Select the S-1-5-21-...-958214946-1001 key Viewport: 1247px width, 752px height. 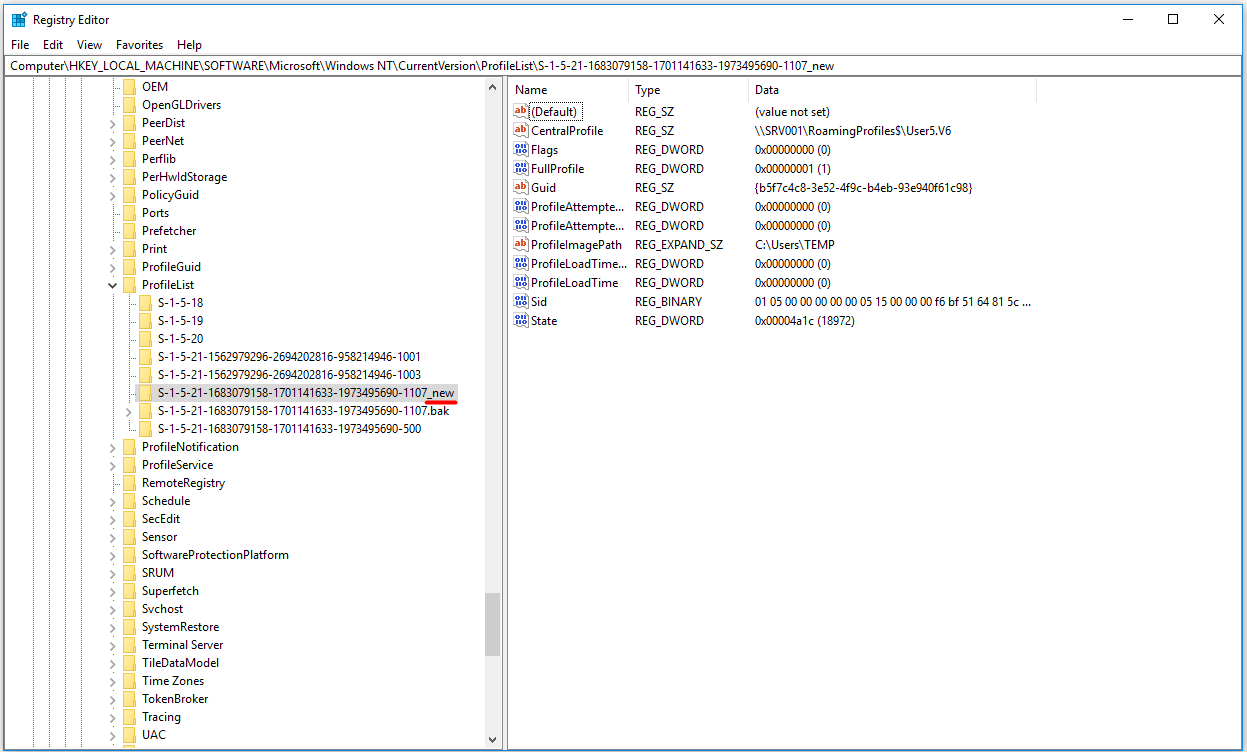coord(289,357)
